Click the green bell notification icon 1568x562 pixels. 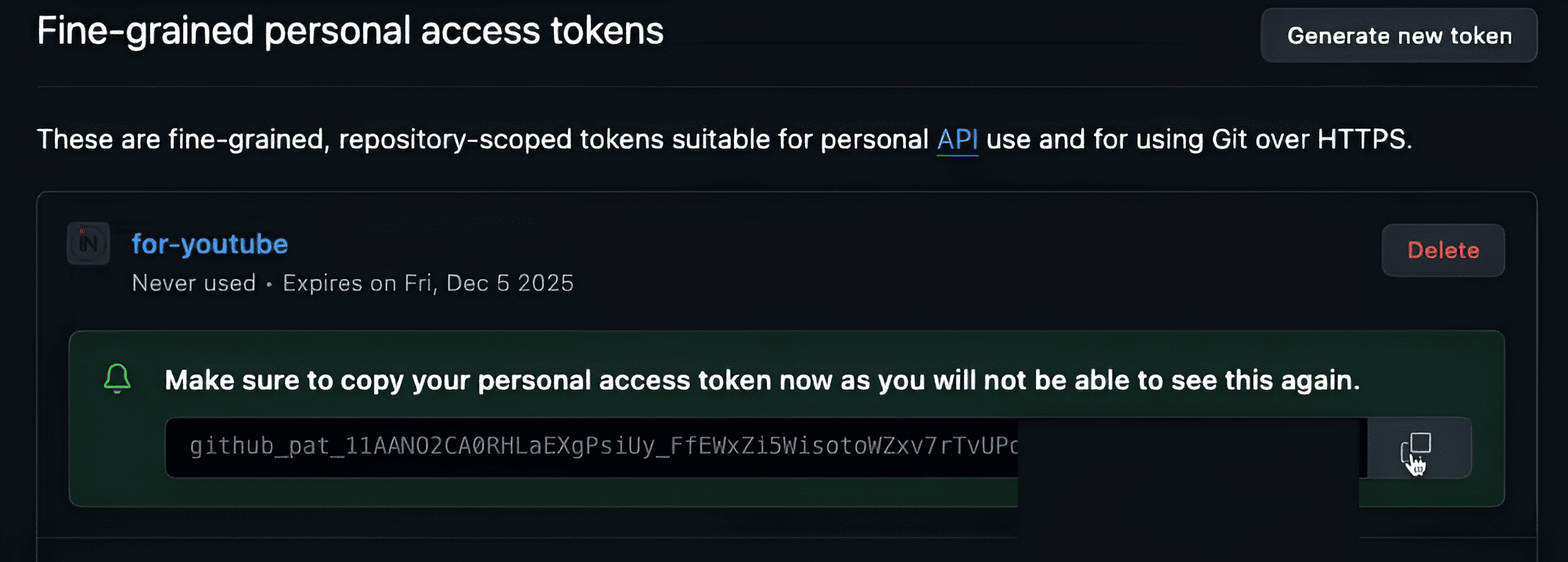117,379
